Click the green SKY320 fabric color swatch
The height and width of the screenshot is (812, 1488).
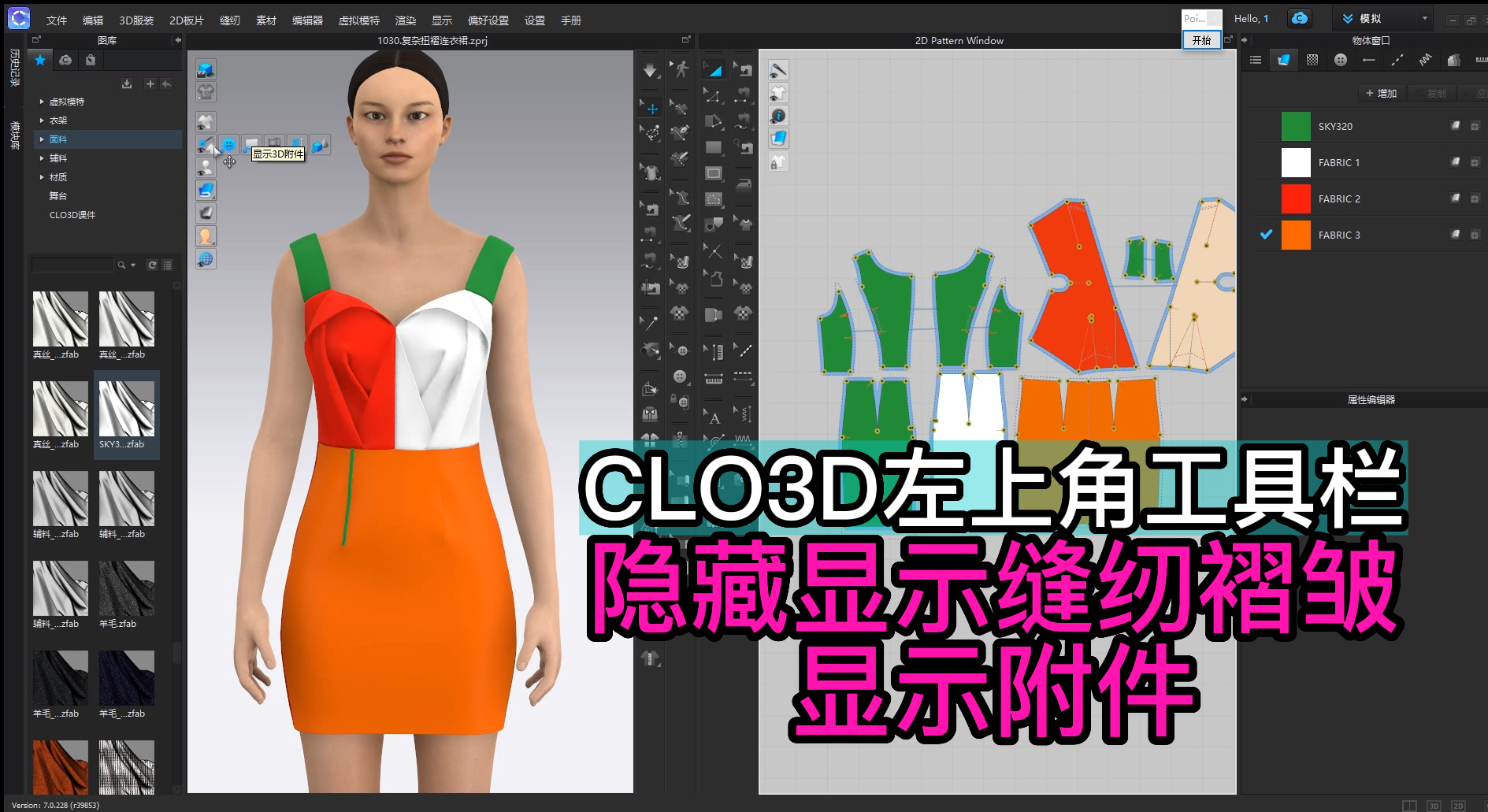pyautogui.click(x=1296, y=126)
